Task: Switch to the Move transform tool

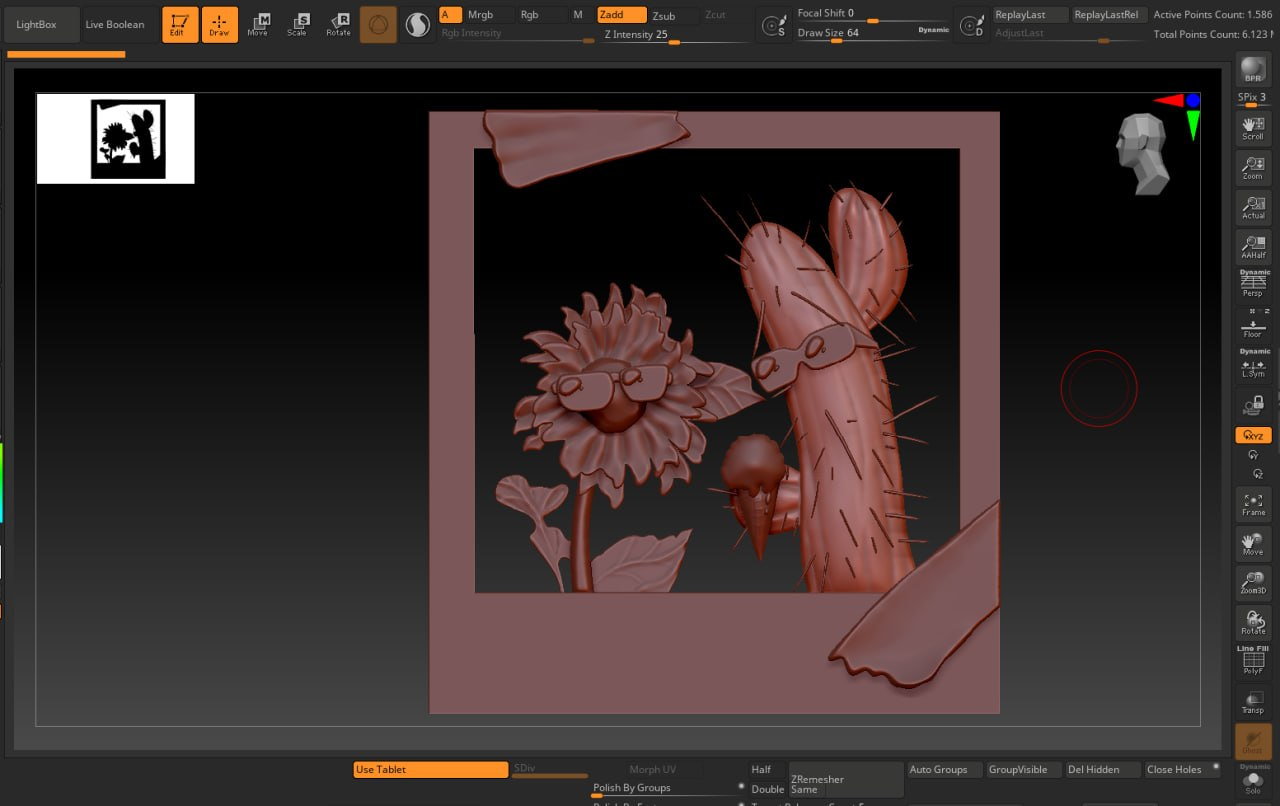Action: click(258, 24)
